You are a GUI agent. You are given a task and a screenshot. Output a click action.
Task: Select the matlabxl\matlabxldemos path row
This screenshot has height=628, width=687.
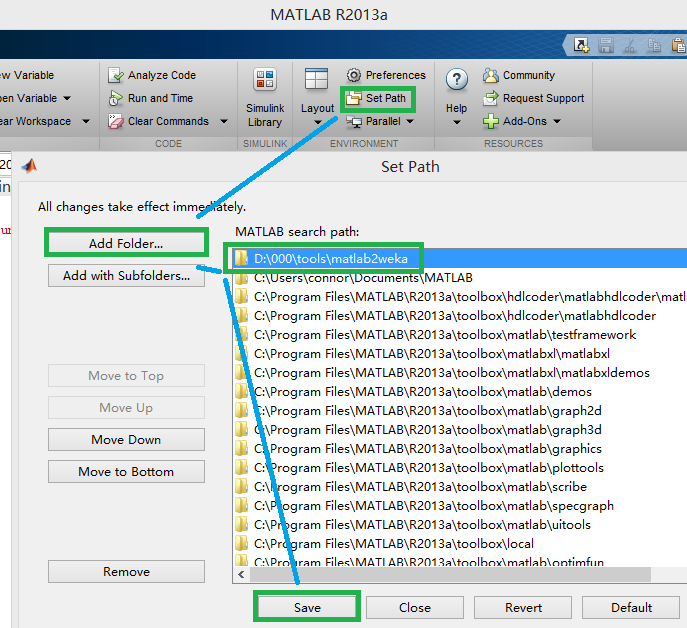460,373
